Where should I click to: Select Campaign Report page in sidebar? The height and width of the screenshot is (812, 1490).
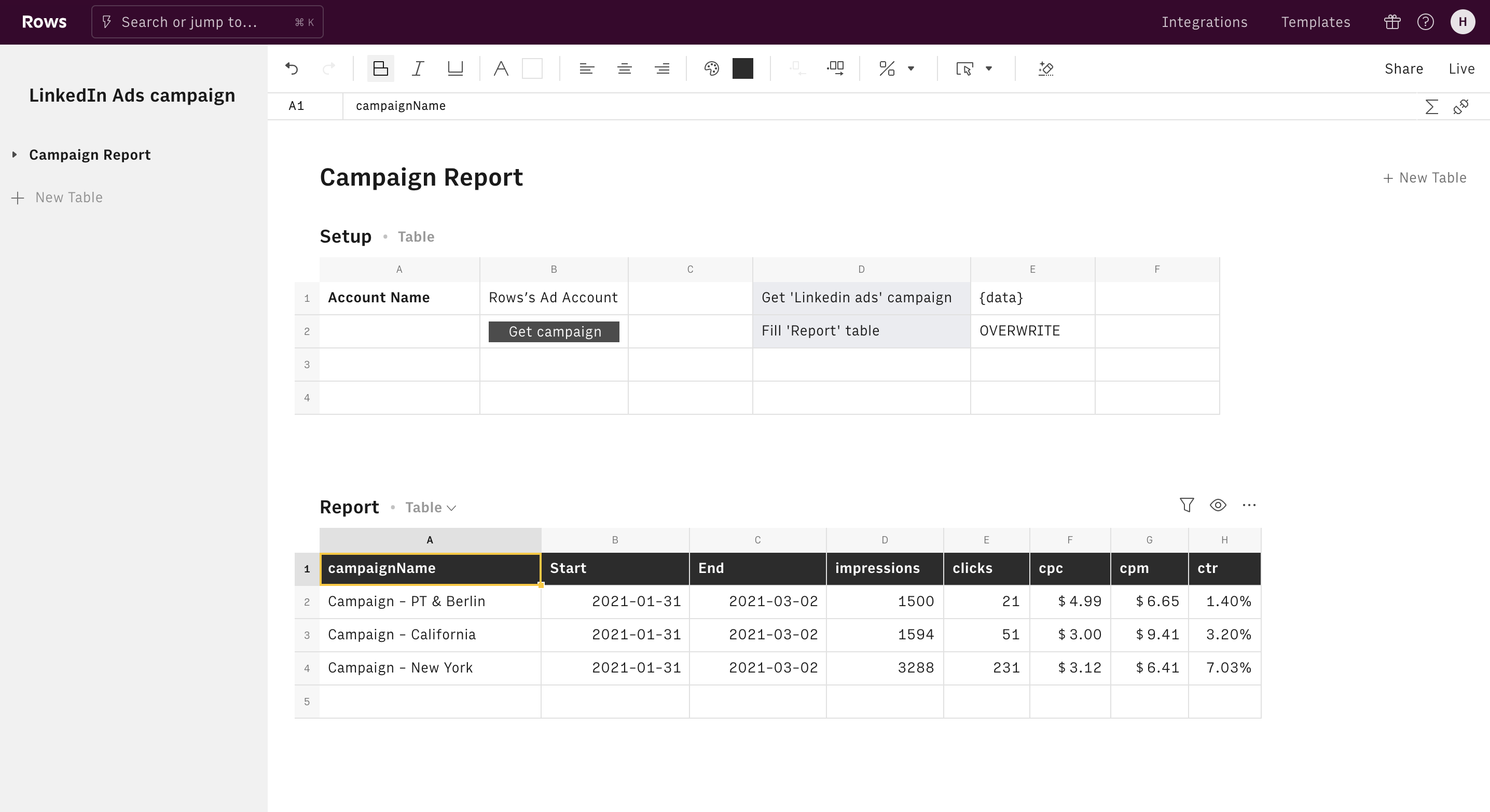click(90, 155)
